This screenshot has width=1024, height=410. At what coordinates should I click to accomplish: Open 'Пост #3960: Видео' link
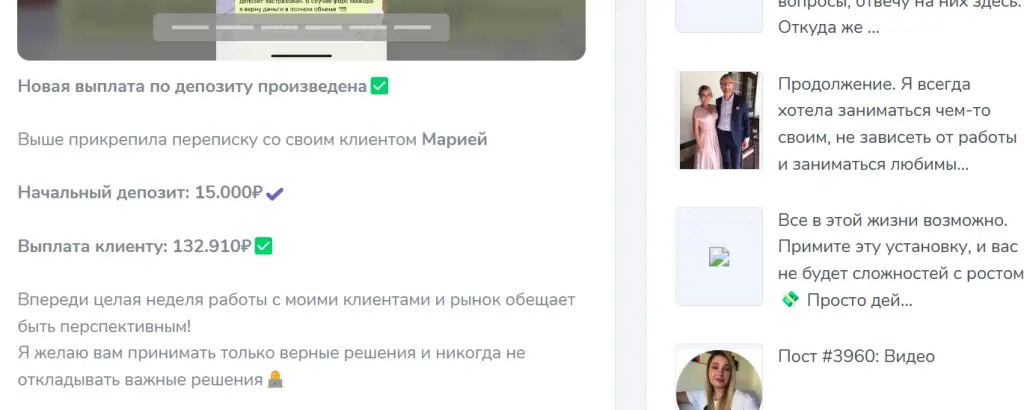click(856, 356)
